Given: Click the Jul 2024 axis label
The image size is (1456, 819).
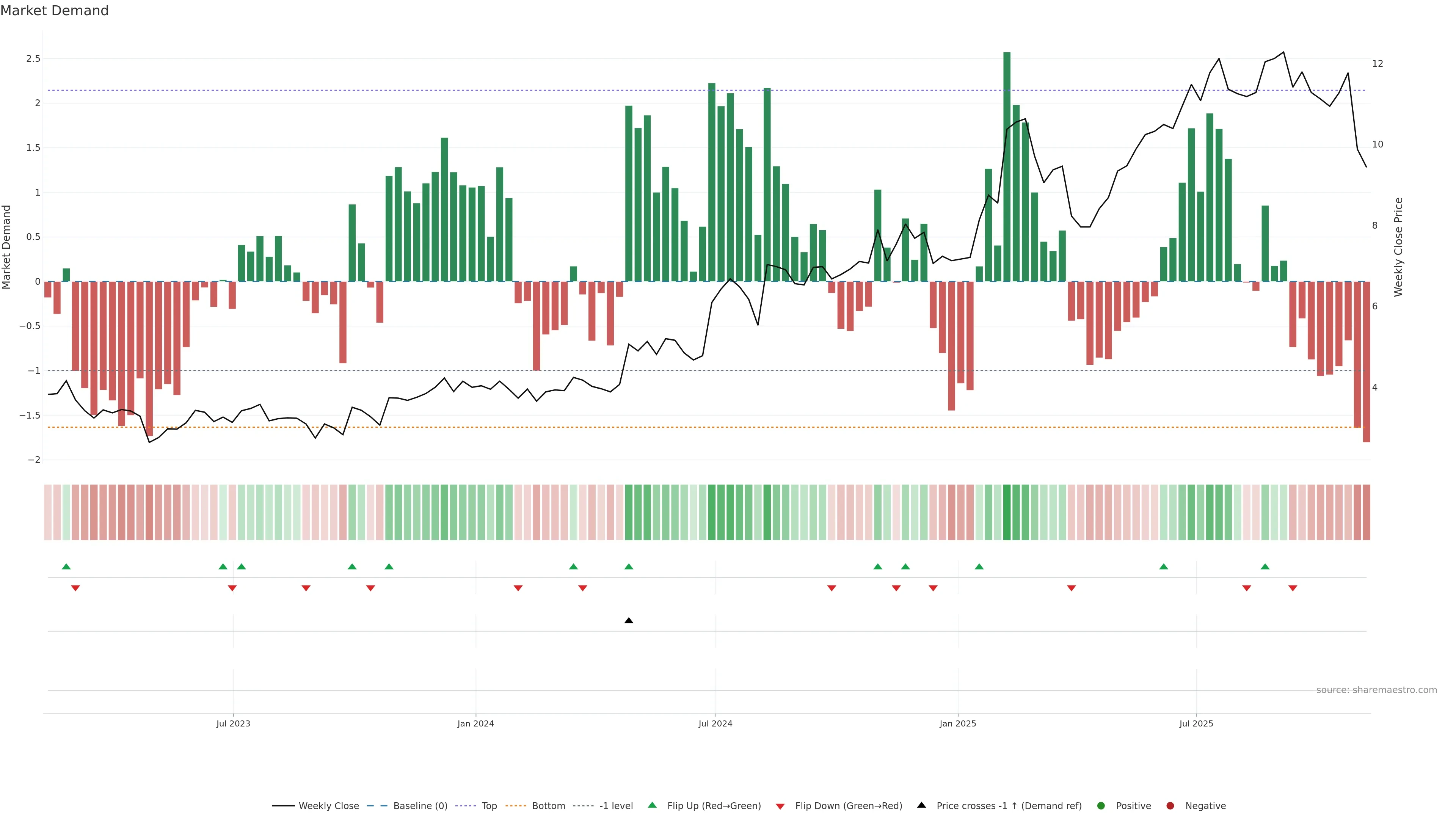Looking at the screenshot, I should [x=715, y=724].
